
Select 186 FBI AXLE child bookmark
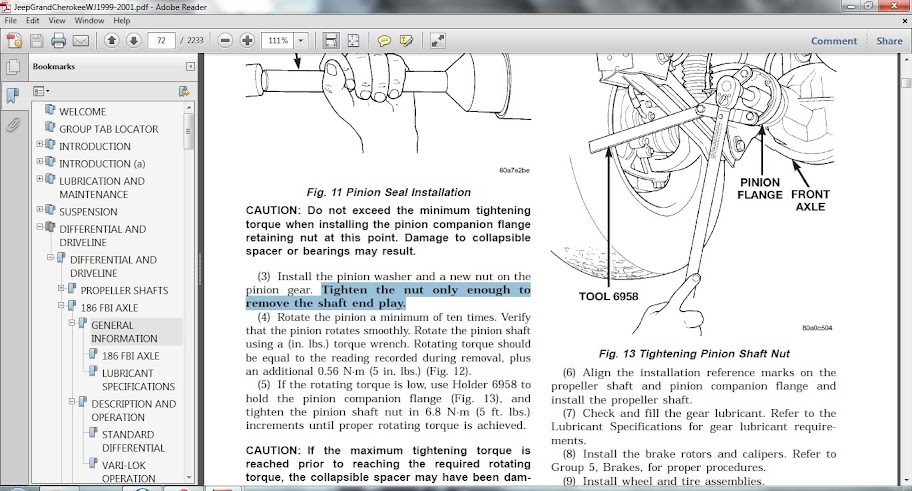(x=130, y=355)
